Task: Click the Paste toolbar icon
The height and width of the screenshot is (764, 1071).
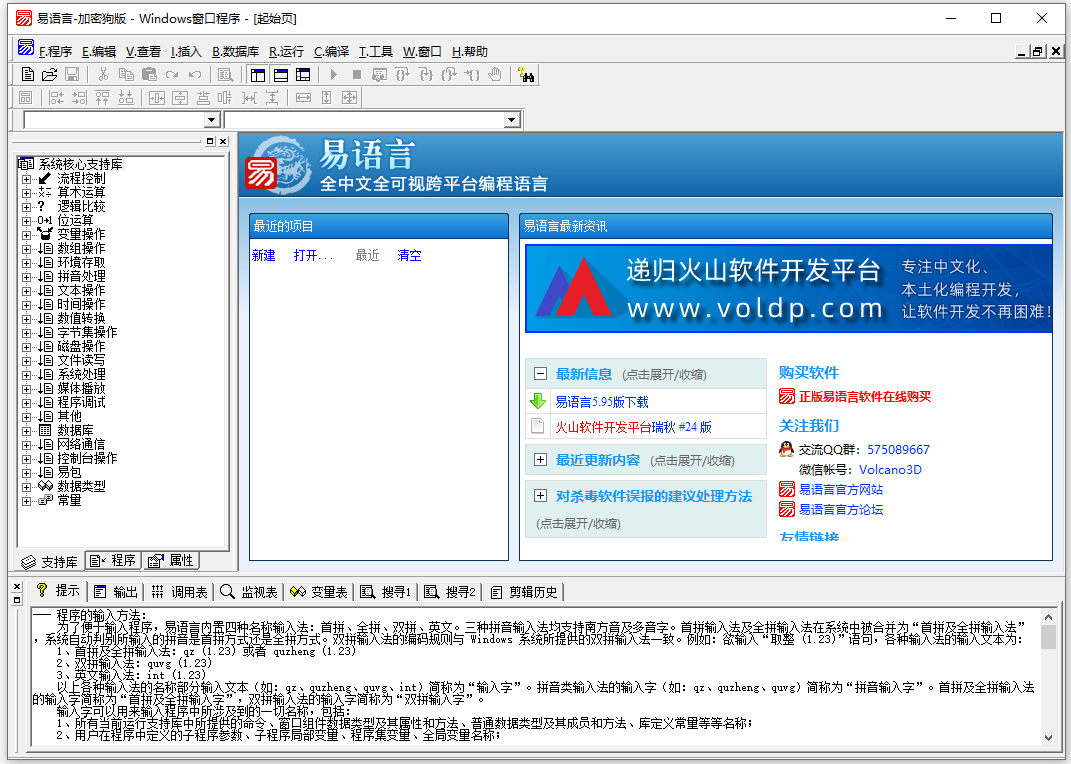Action: tap(149, 74)
